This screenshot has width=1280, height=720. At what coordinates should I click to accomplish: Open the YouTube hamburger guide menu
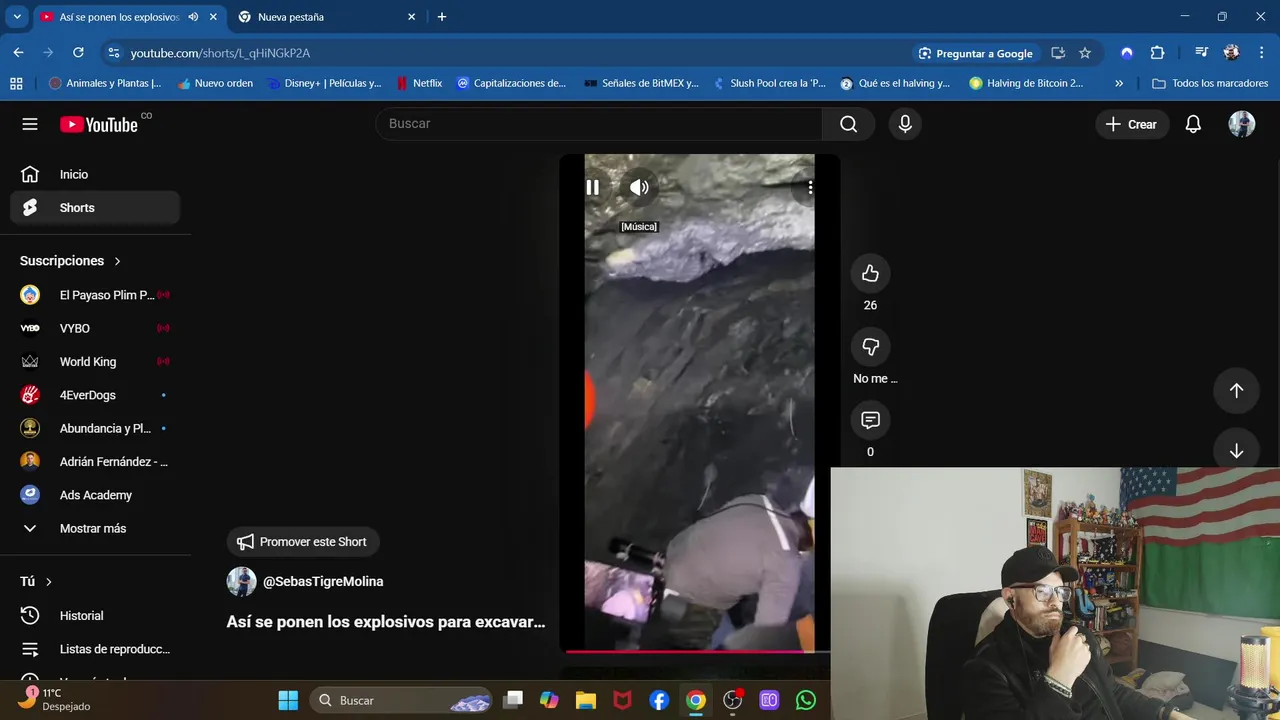coord(30,124)
